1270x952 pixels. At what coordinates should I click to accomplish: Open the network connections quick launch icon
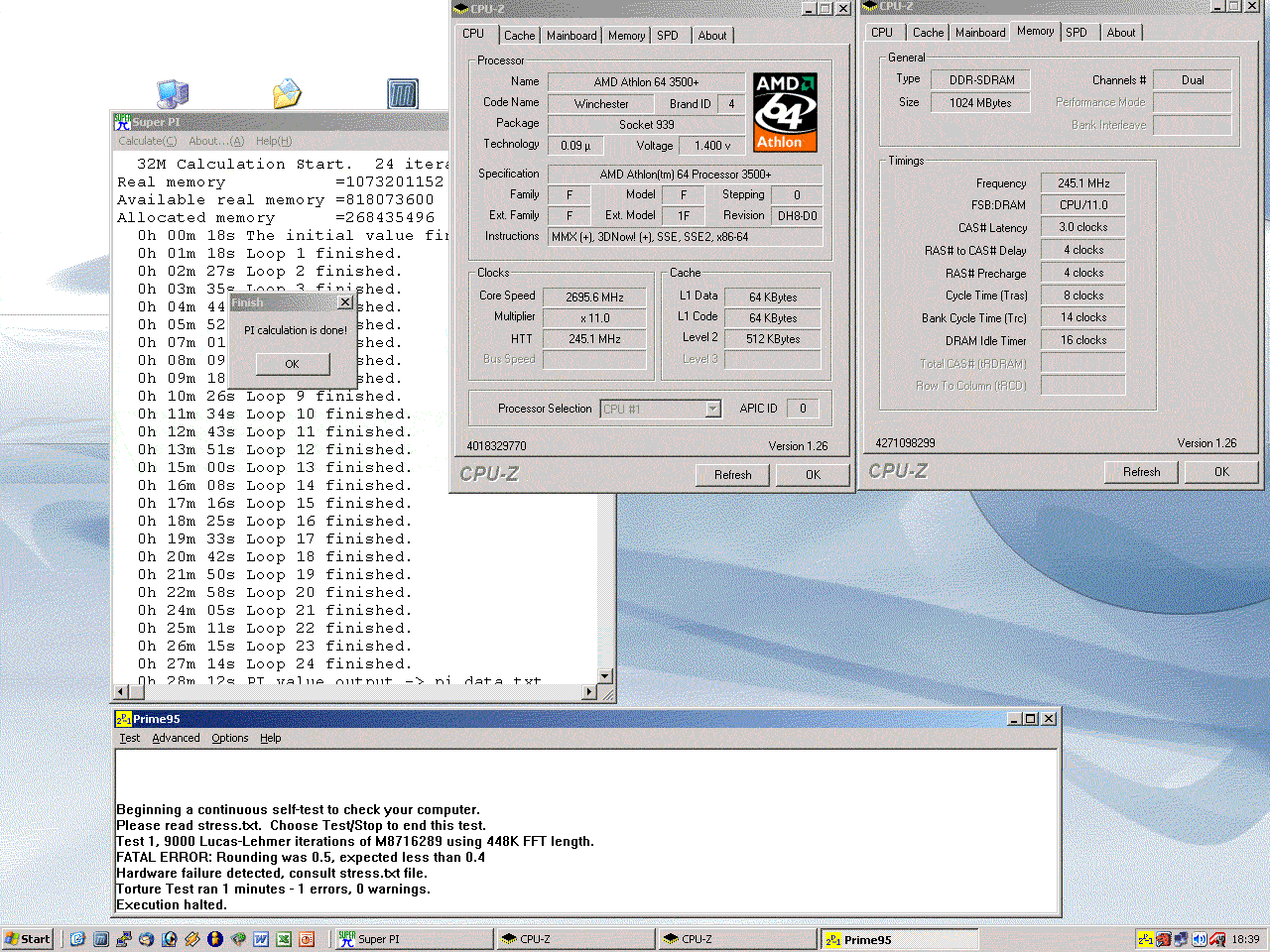[123, 939]
